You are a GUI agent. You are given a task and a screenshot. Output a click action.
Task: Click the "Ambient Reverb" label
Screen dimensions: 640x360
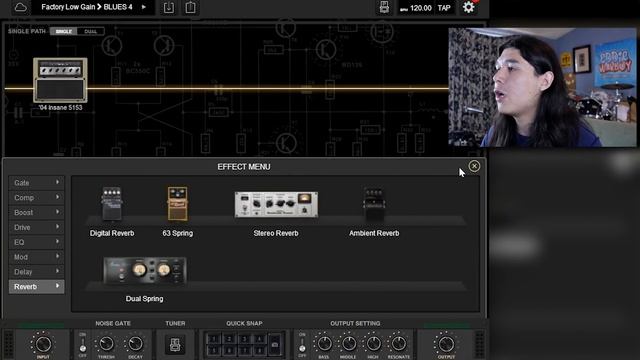coord(374,233)
